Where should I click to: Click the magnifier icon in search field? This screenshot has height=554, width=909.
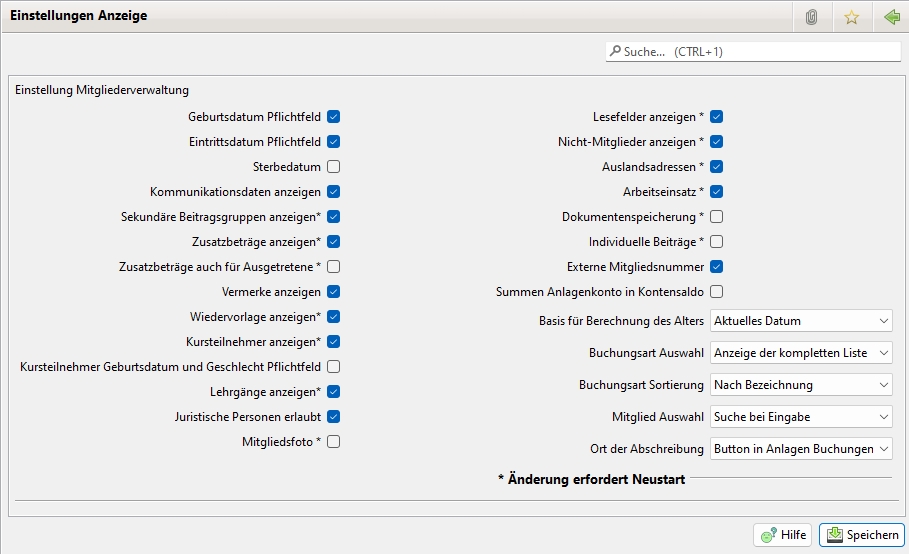[x=614, y=51]
